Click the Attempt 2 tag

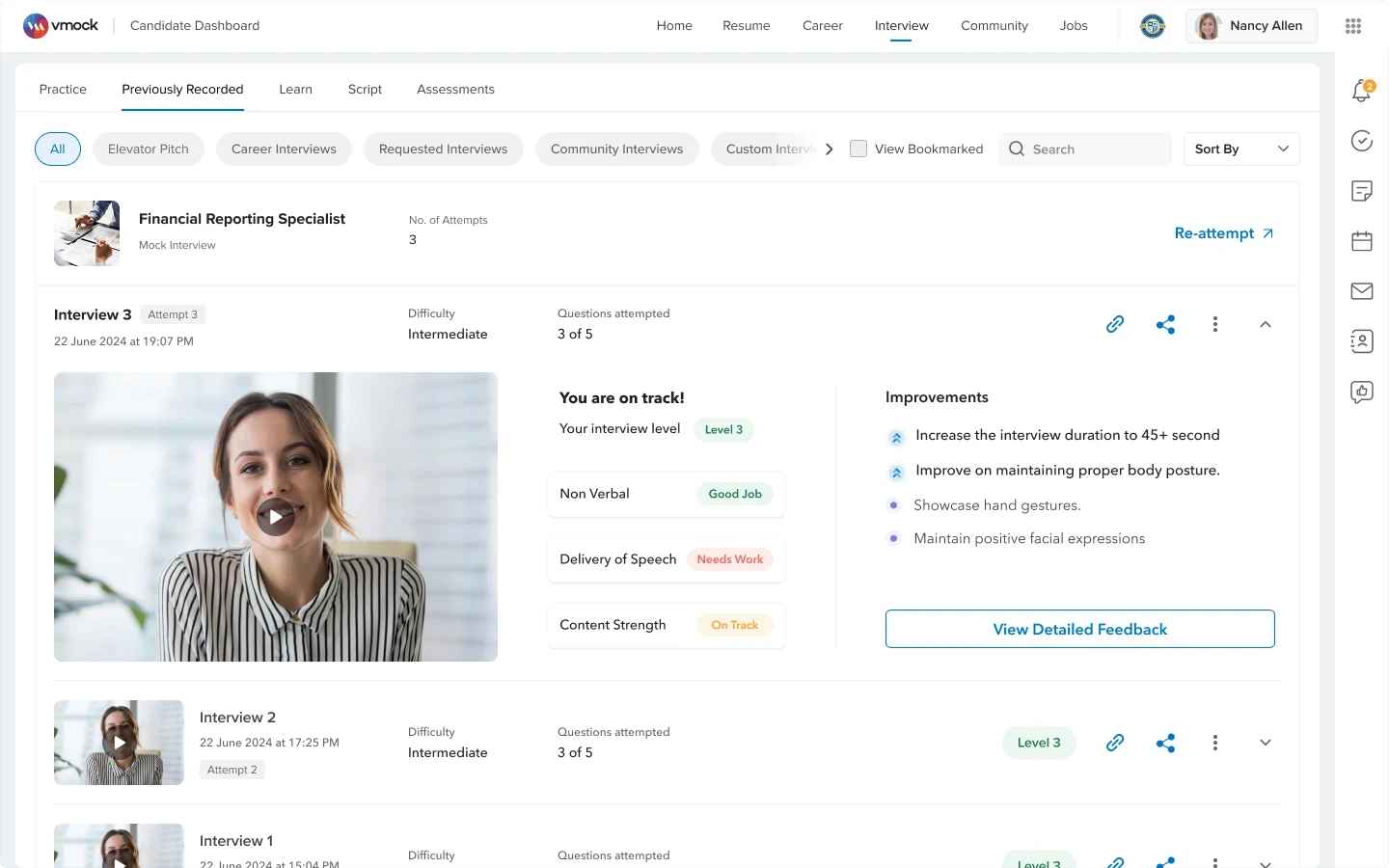tap(232, 770)
